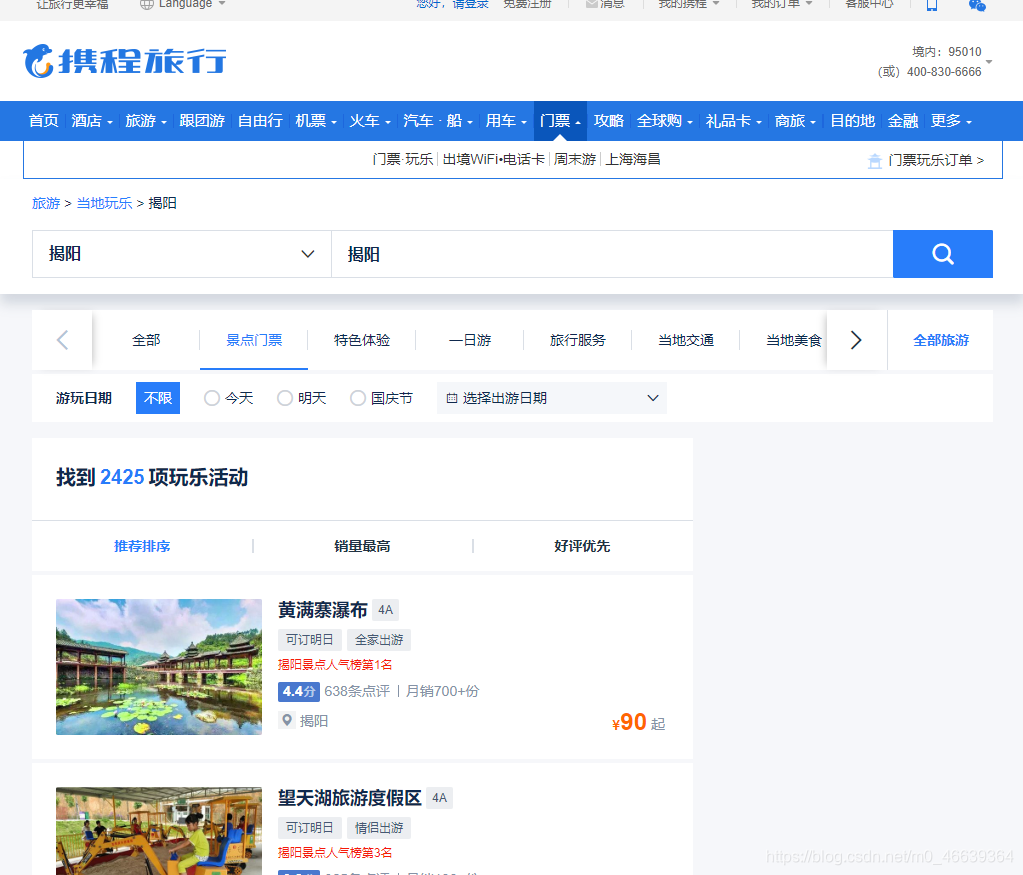1023x875 pixels.
Task: Sort by 好评优先
Action: pyautogui.click(x=582, y=546)
